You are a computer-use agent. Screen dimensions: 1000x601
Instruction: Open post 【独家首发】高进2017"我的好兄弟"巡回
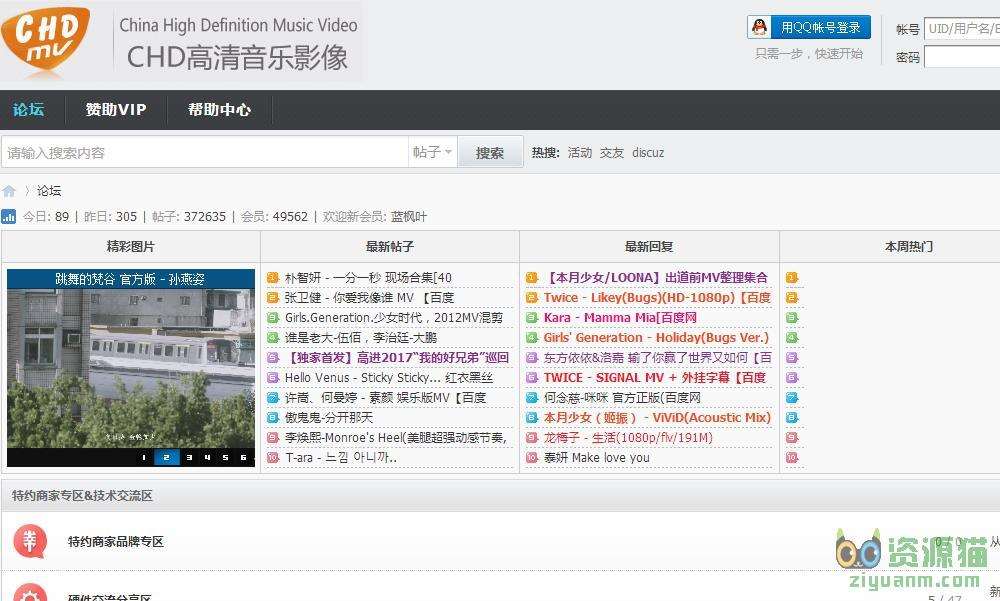[x=397, y=357]
